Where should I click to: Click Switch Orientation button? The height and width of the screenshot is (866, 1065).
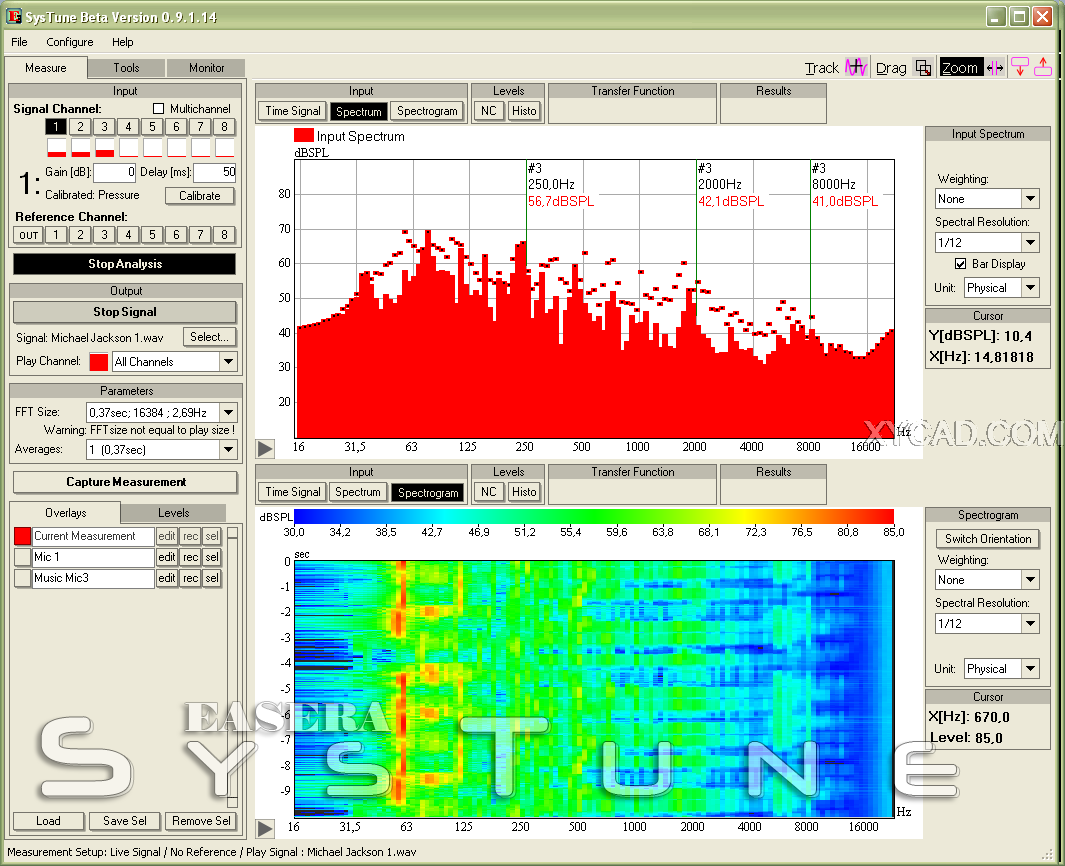click(x=988, y=539)
